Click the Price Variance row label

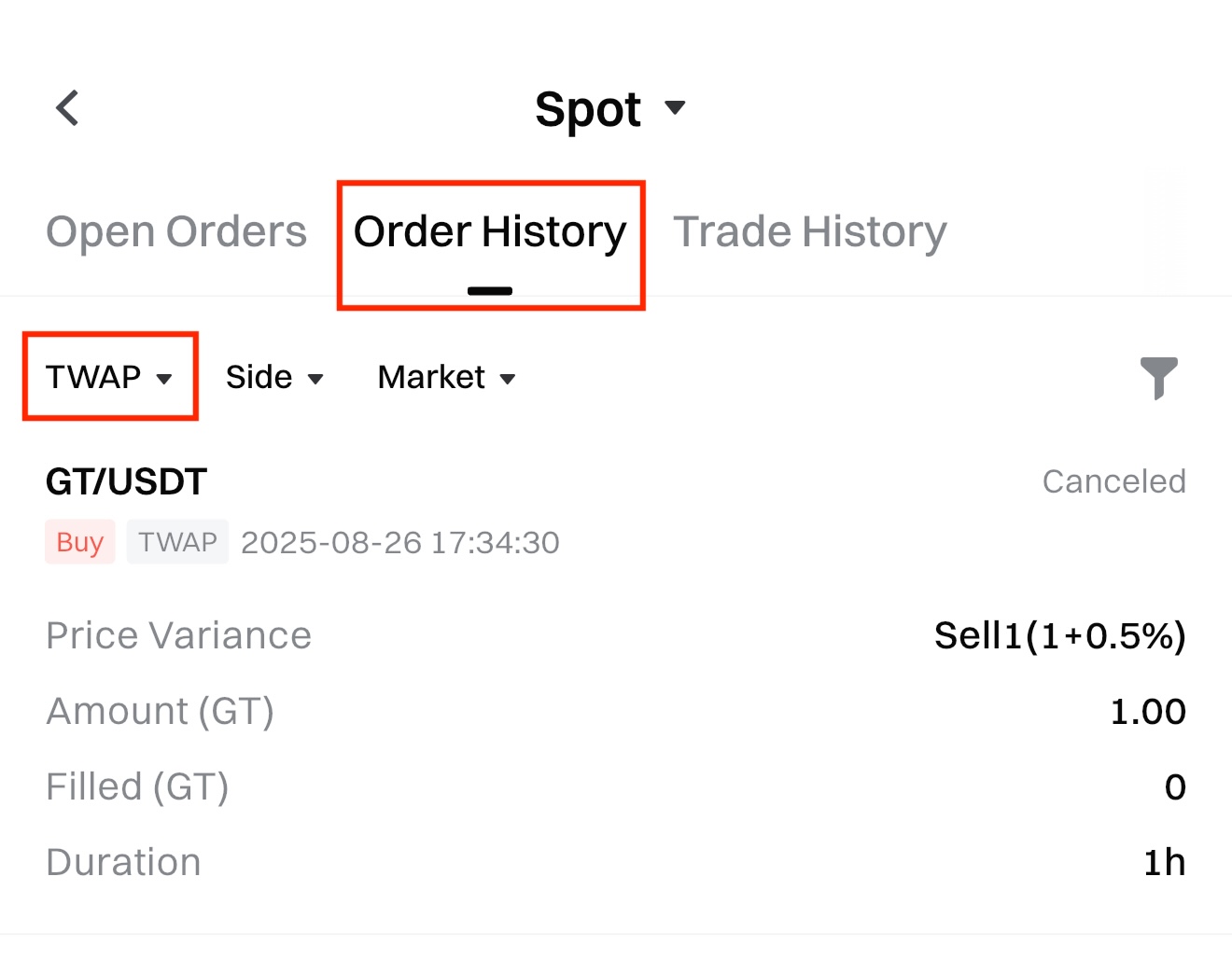[x=178, y=635]
